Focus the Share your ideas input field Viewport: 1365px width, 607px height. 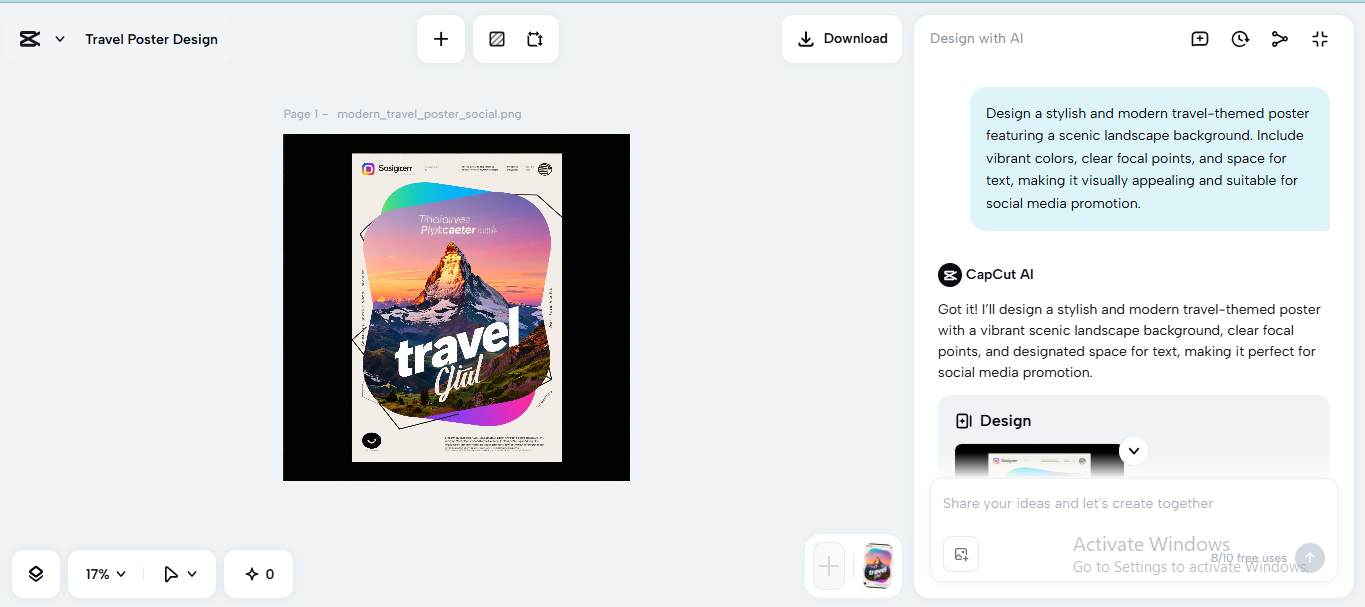point(1133,503)
